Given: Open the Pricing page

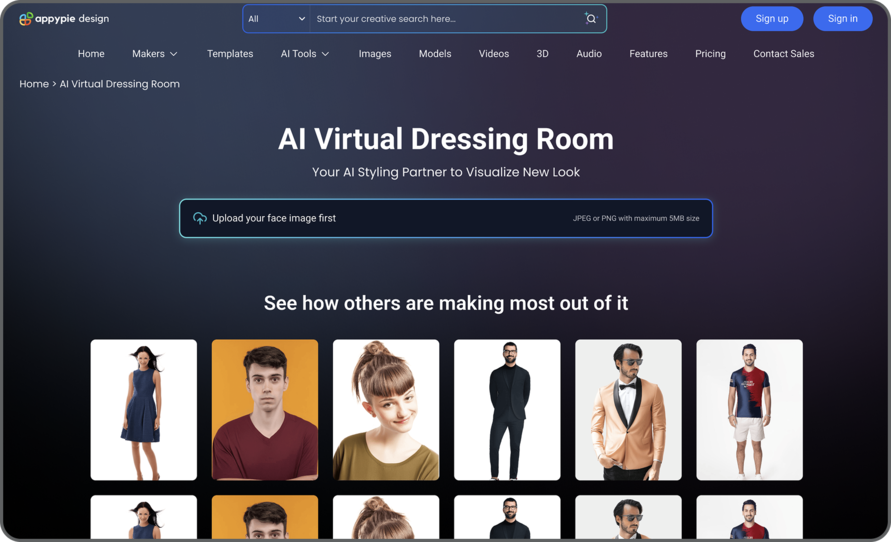Looking at the screenshot, I should [x=710, y=53].
